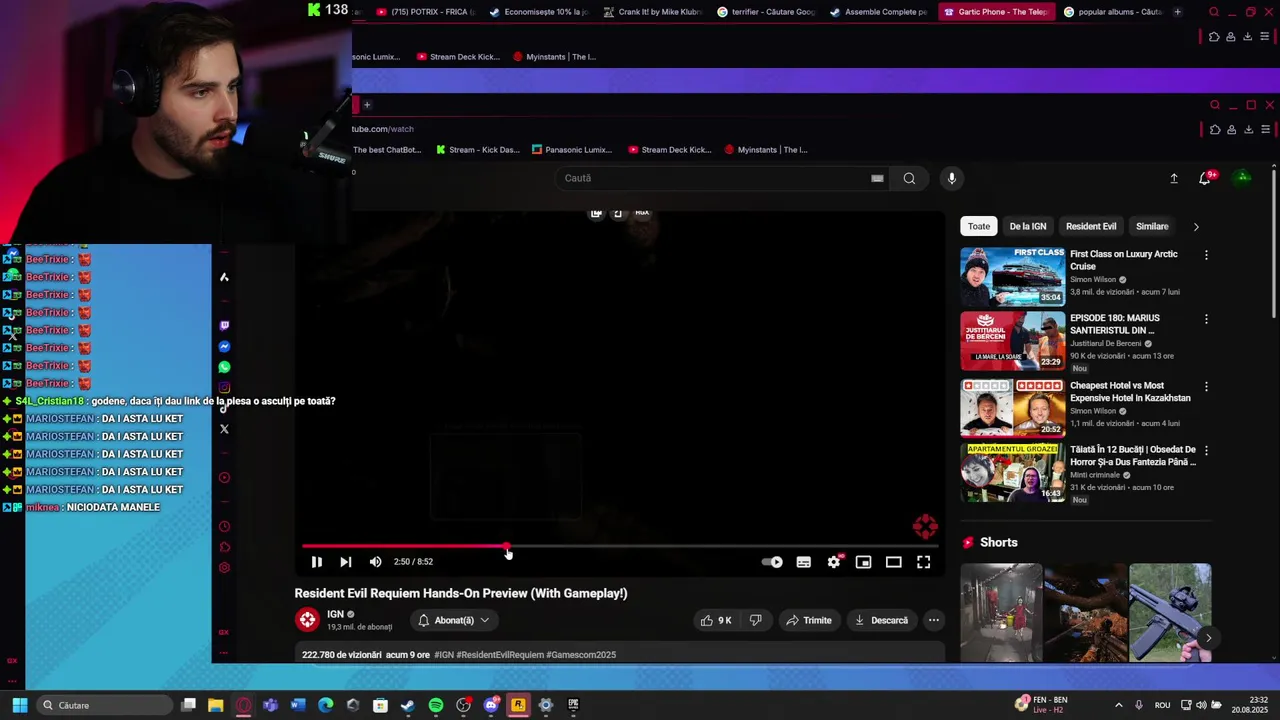Open X icon in browser sidebar
This screenshot has height=720, width=1280.
[x=224, y=429]
